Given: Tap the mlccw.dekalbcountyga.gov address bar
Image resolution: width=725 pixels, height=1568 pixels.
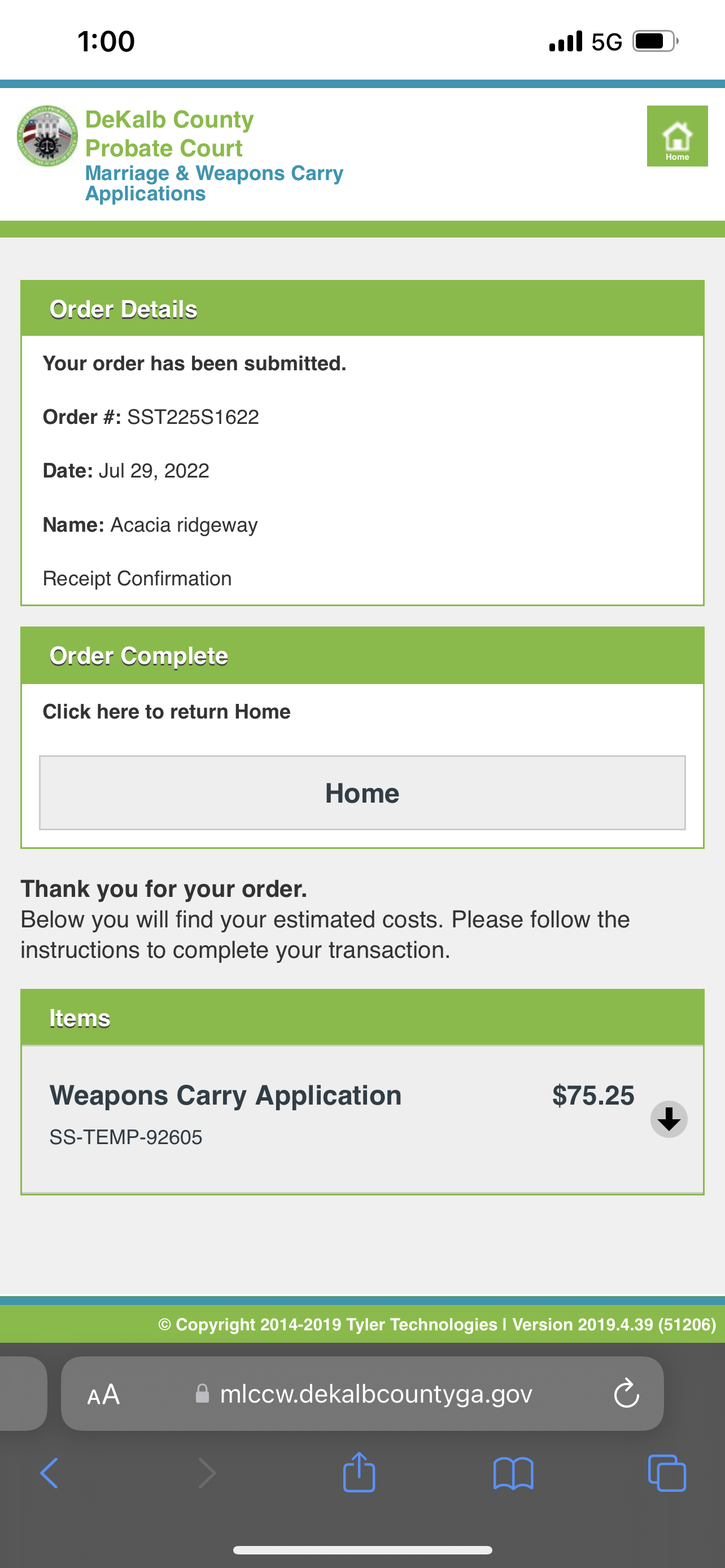Looking at the screenshot, I should (375, 1393).
